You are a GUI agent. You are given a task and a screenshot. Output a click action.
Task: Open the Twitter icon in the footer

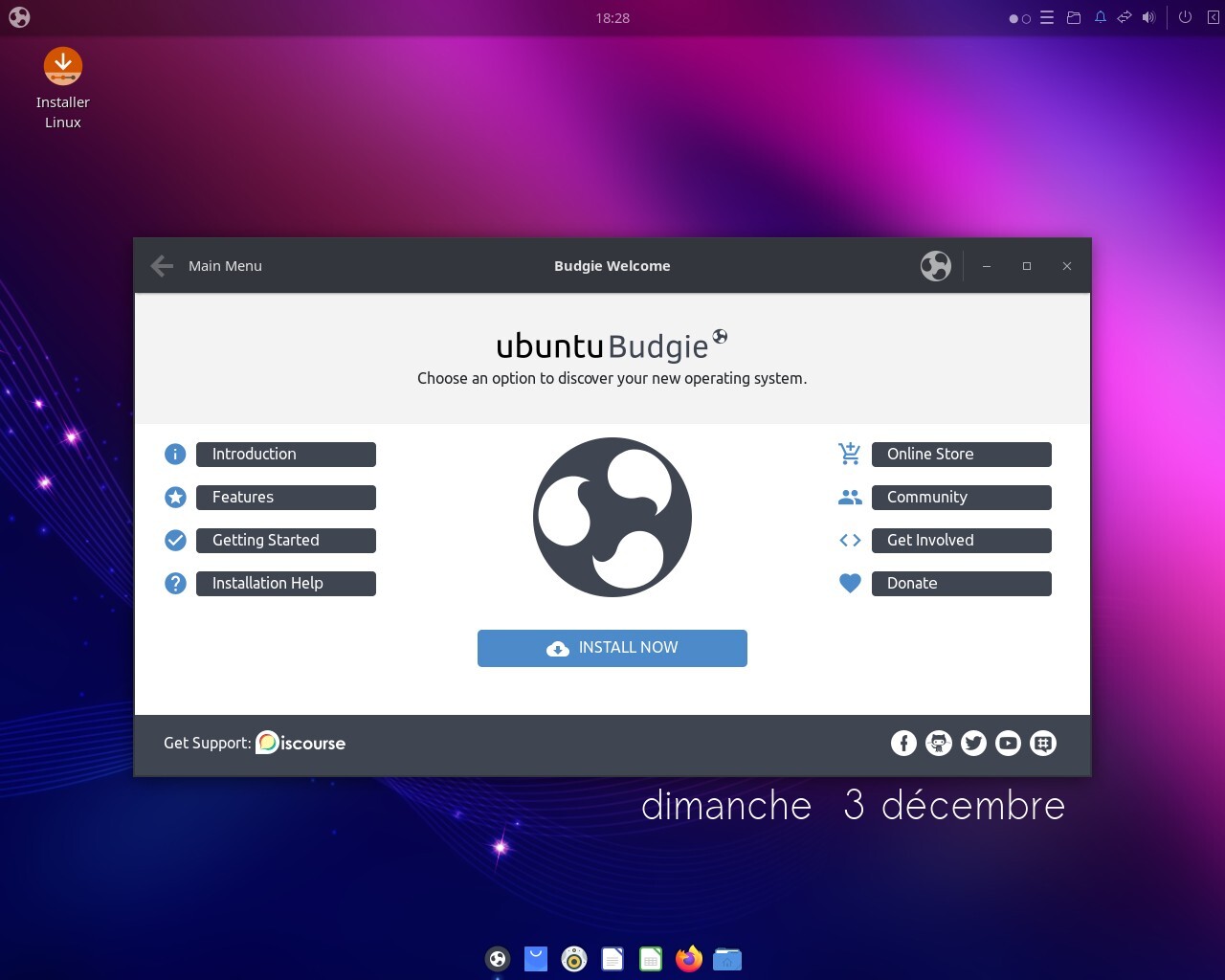[x=973, y=744]
